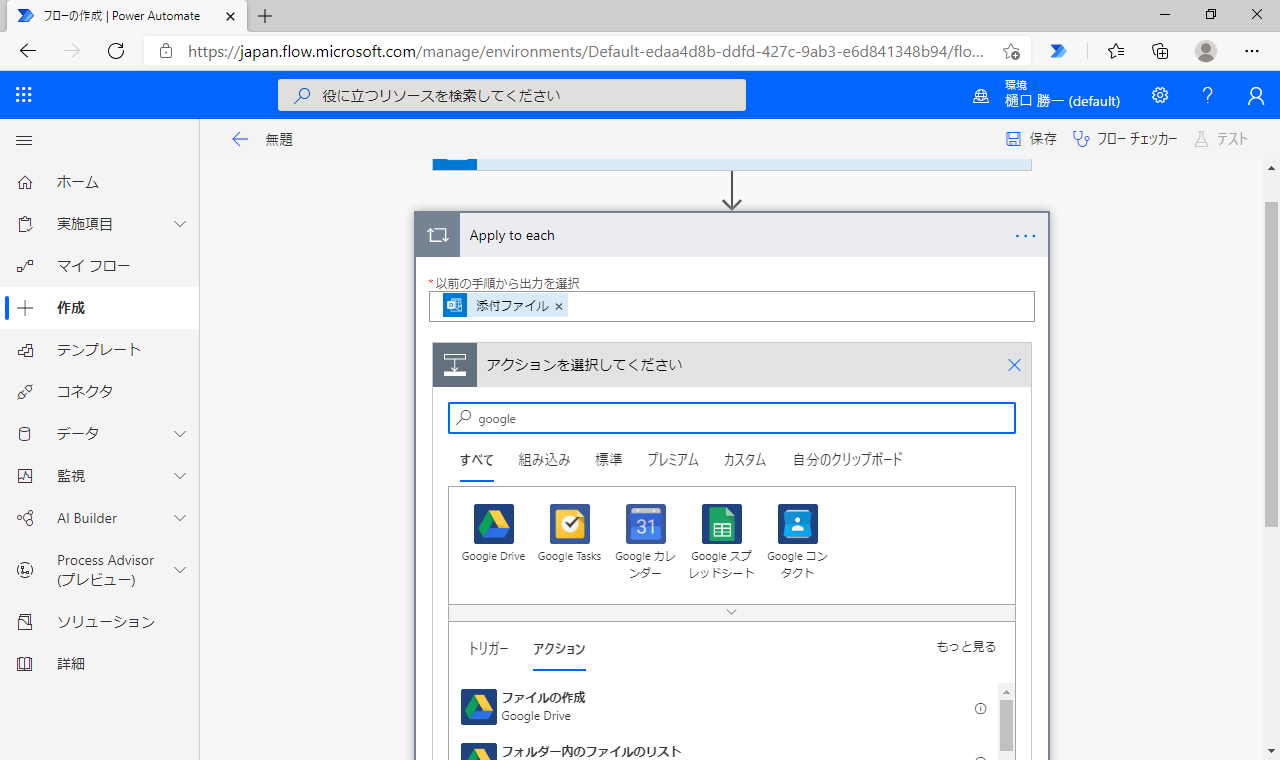Switch to the 組み込み tab
This screenshot has width=1280, height=760.
[545, 460]
